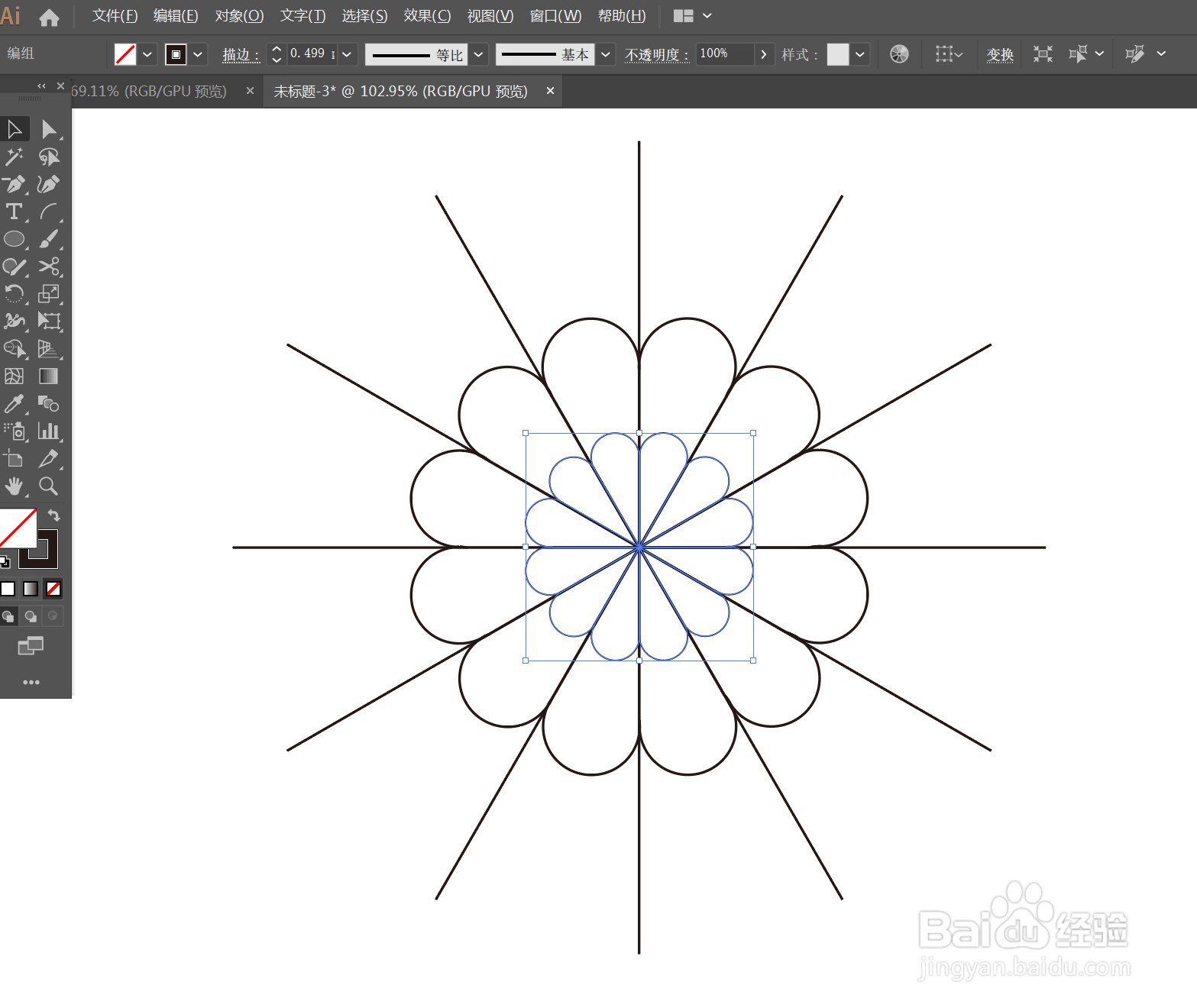
Task: Pick the Scissors tool
Action: pyautogui.click(x=49, y=267)
